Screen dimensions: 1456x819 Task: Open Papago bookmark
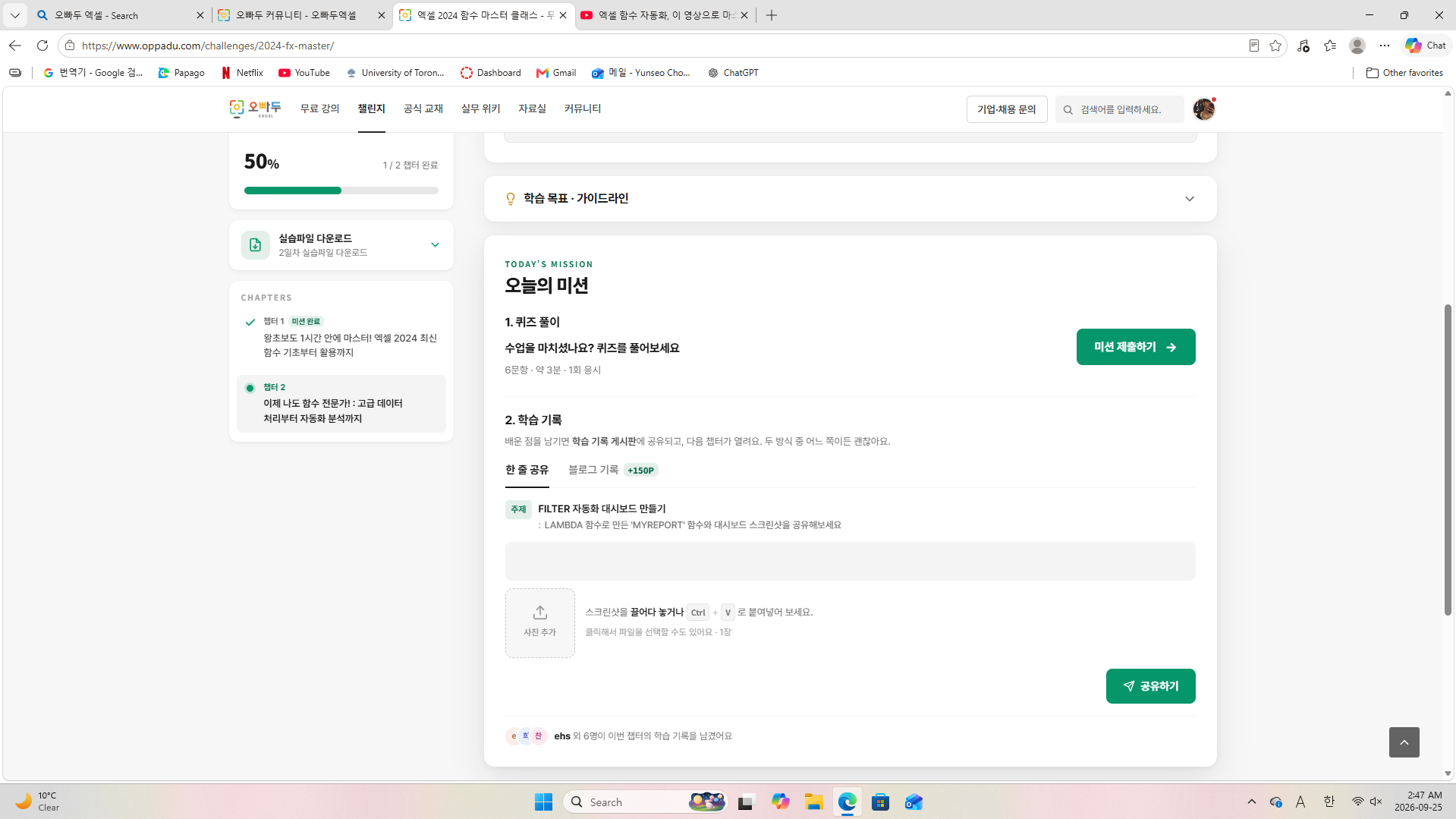[181, 73]
